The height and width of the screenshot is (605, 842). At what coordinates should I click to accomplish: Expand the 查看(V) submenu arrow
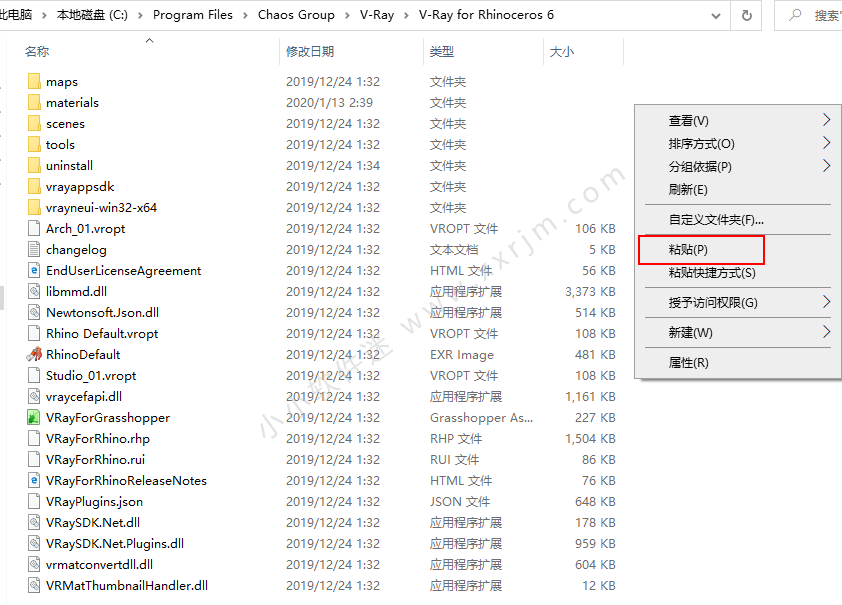pos(827,120)
